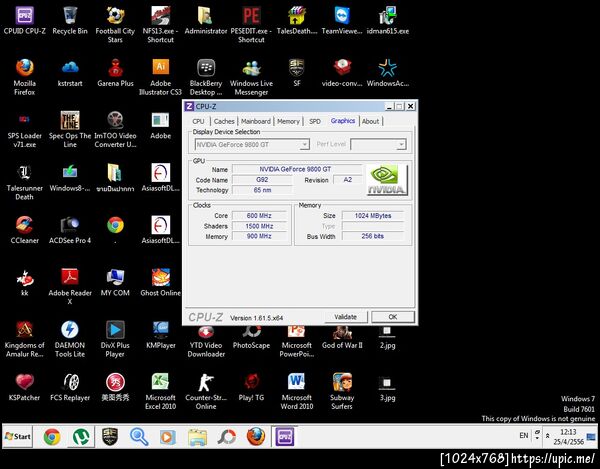This screenshot has width=600, height=469.
Task: Open uTorrent from the taskbar
Action: 81,436
